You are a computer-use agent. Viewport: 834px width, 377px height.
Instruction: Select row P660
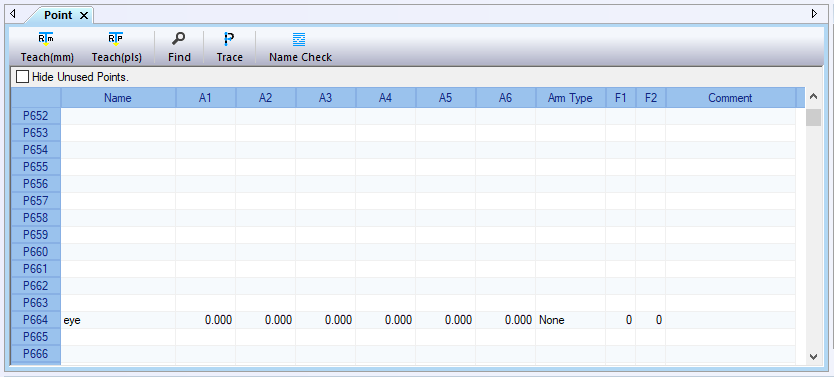(36, 252)
